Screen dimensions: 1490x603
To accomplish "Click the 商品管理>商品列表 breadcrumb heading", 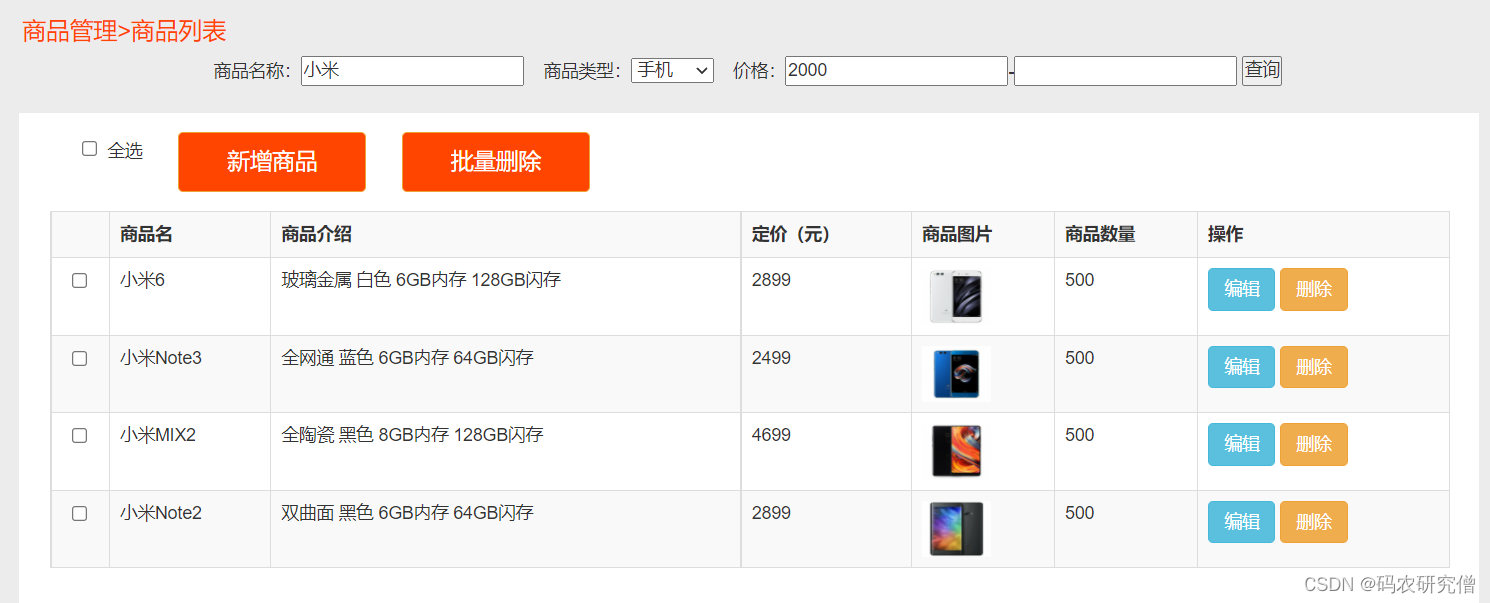I will pos(124,31).
